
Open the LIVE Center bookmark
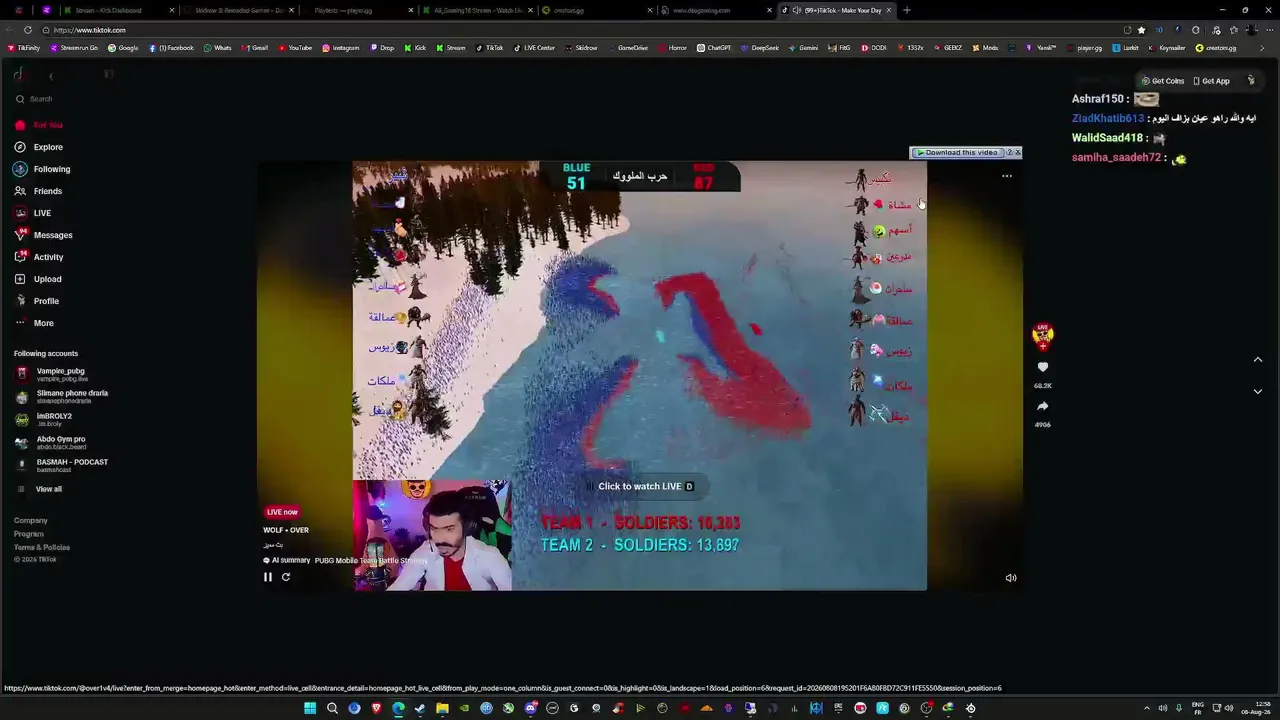point(535,48)
